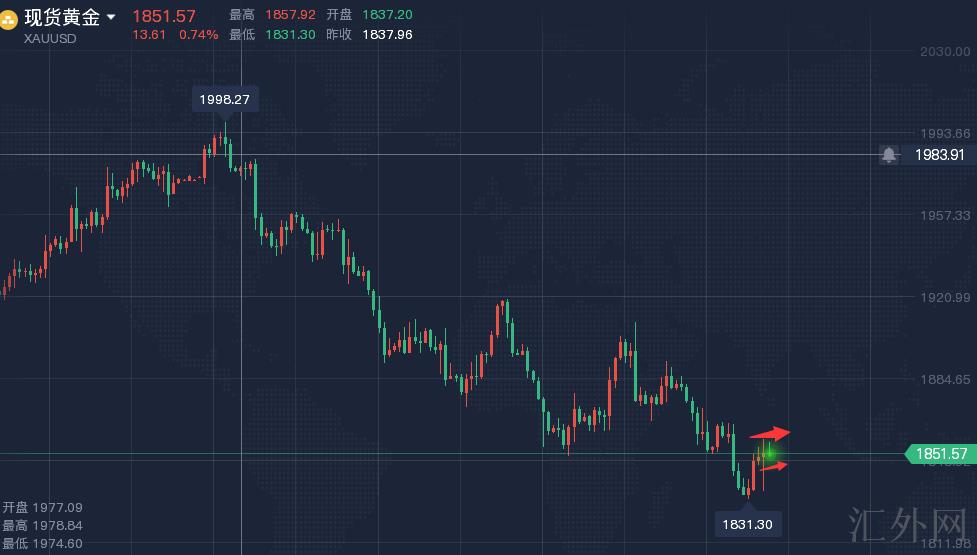Click the 1998.27 high price marker
Screen dimensions: 977x555
[x=224, y=99]
